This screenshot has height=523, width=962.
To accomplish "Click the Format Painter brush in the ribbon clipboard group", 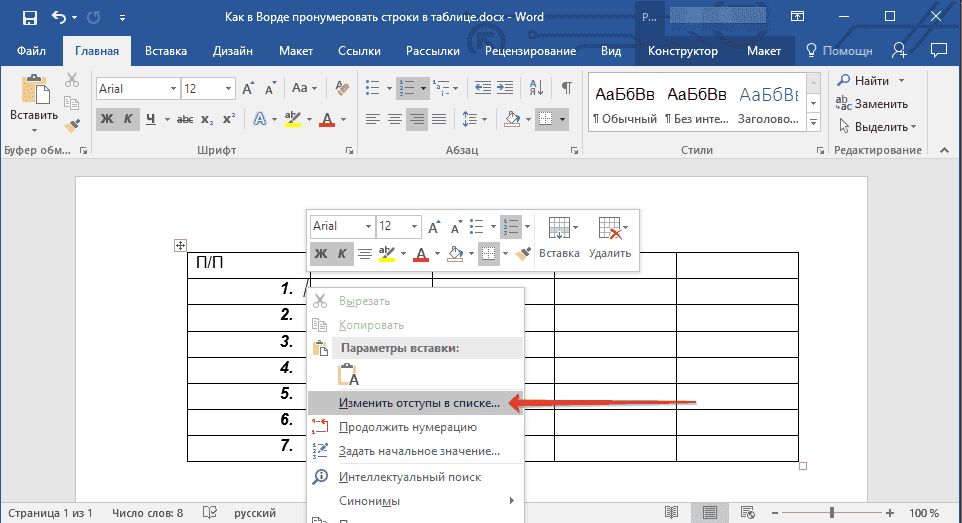I will pos(72,126).
